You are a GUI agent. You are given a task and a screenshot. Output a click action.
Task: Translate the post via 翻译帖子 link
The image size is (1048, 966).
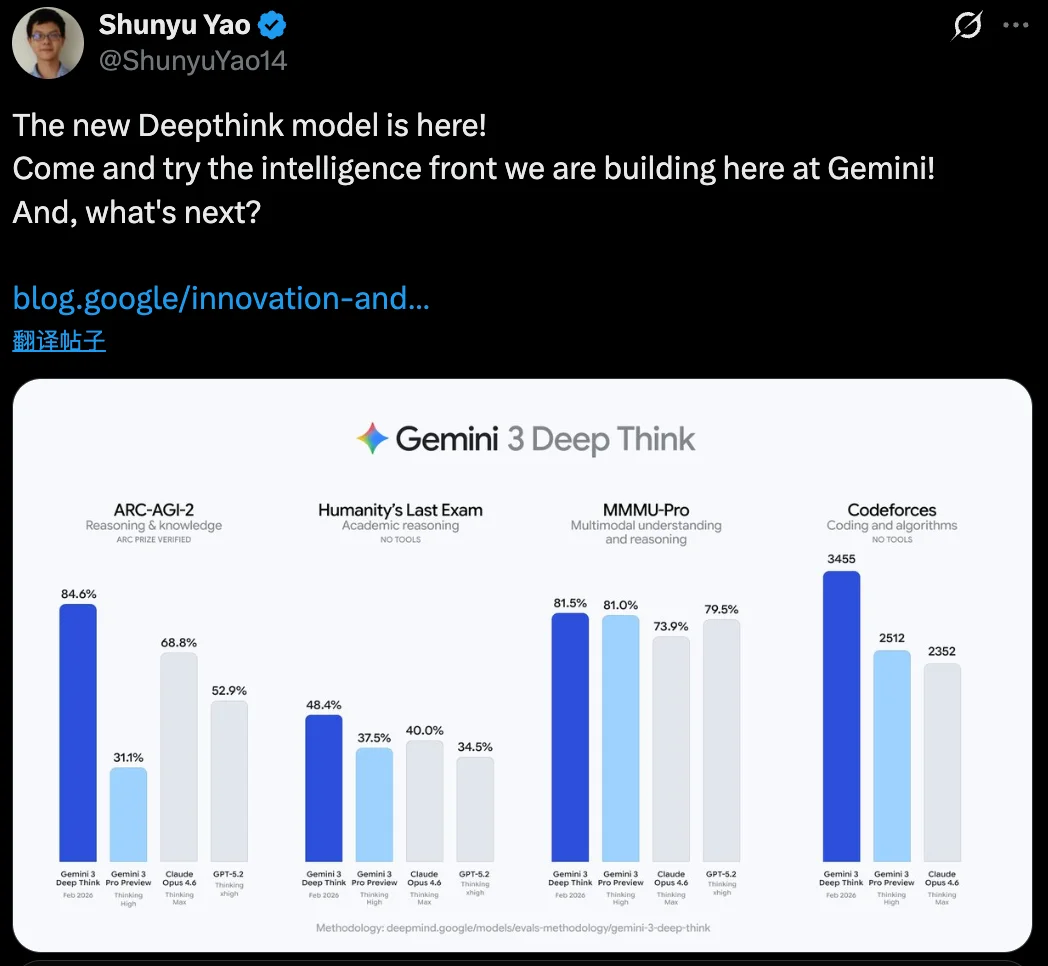click(x=59, y=341)
